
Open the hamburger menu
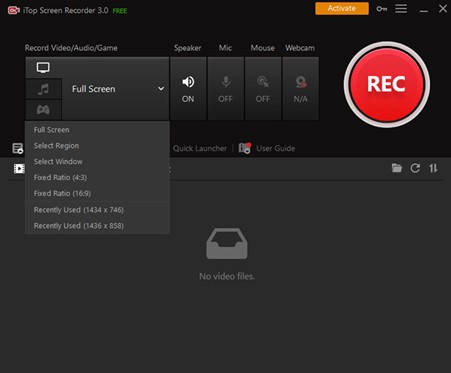[x=401, y=9]
